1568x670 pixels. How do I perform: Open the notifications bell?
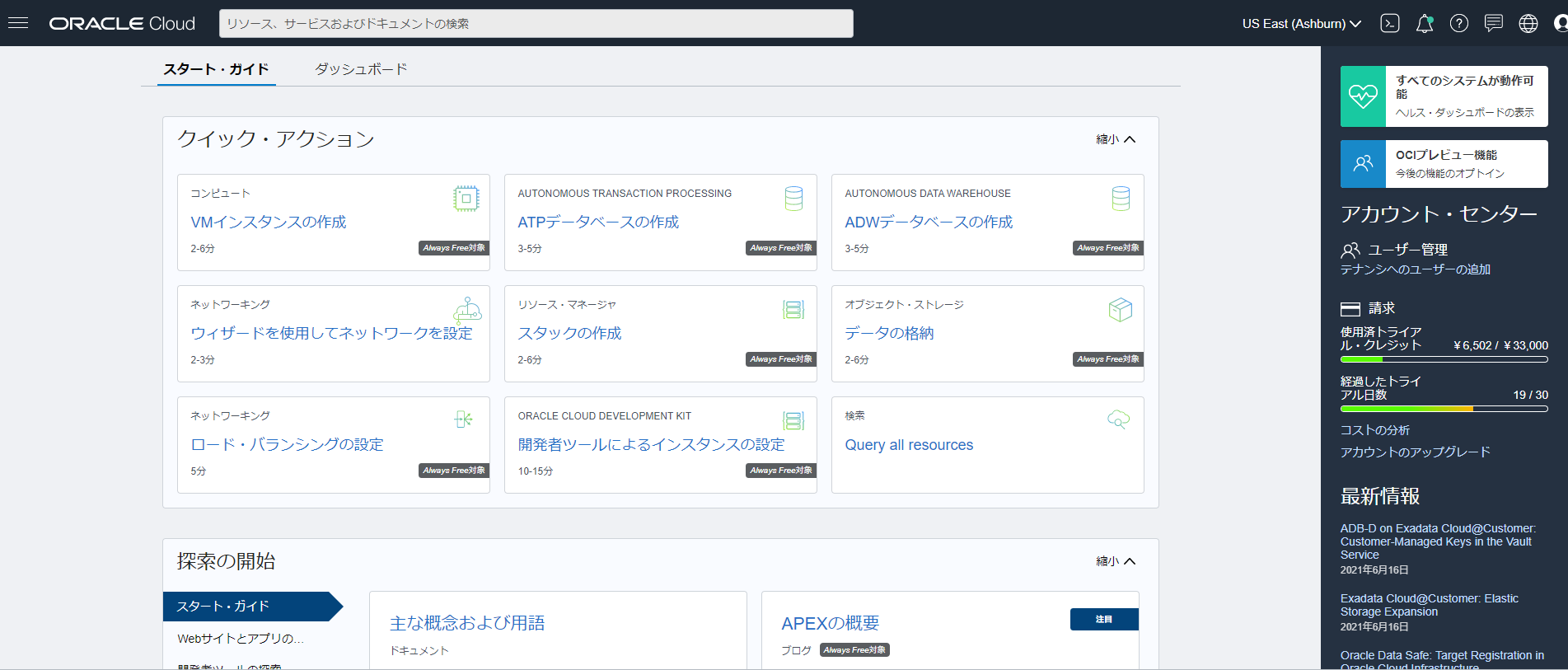point(1425,23)
